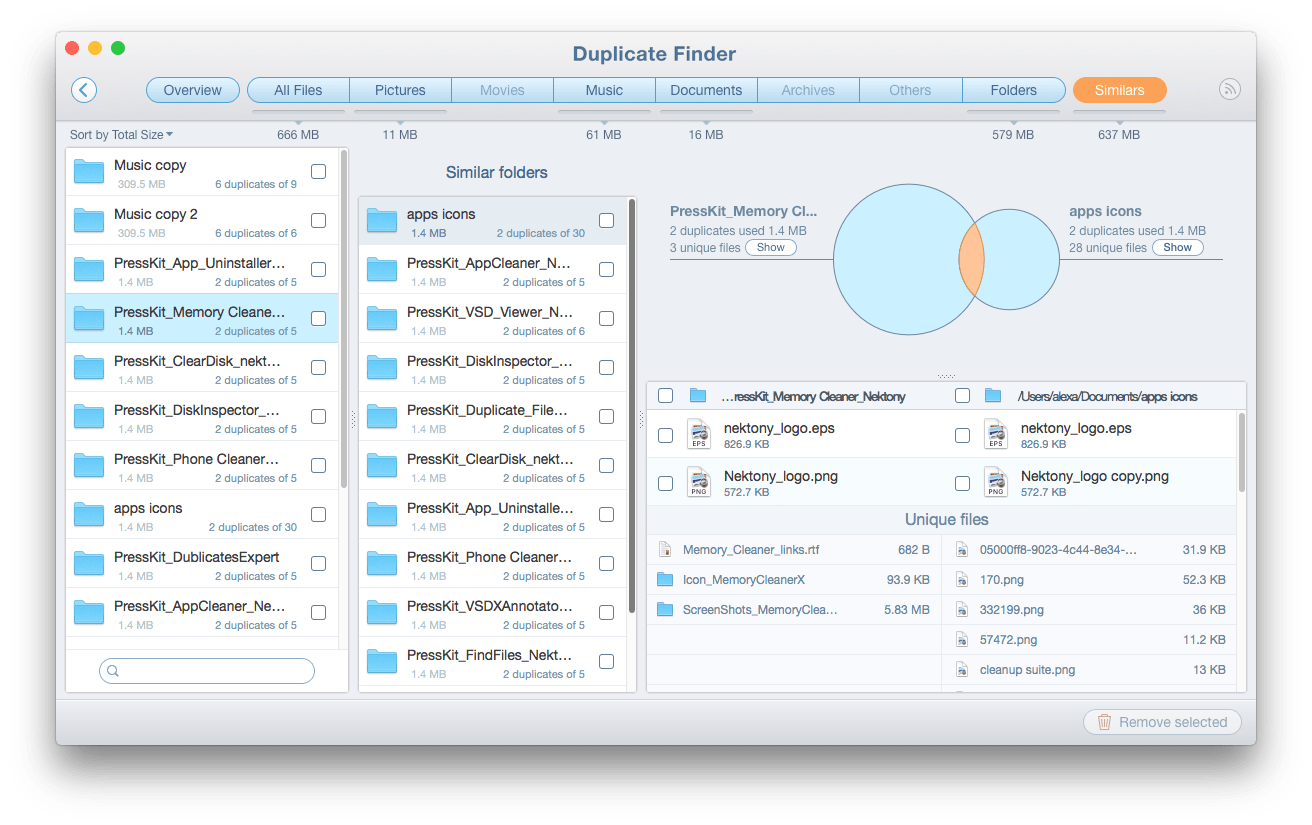Click the PNG icon for Nektony_logo.png

tap(698, 483)
